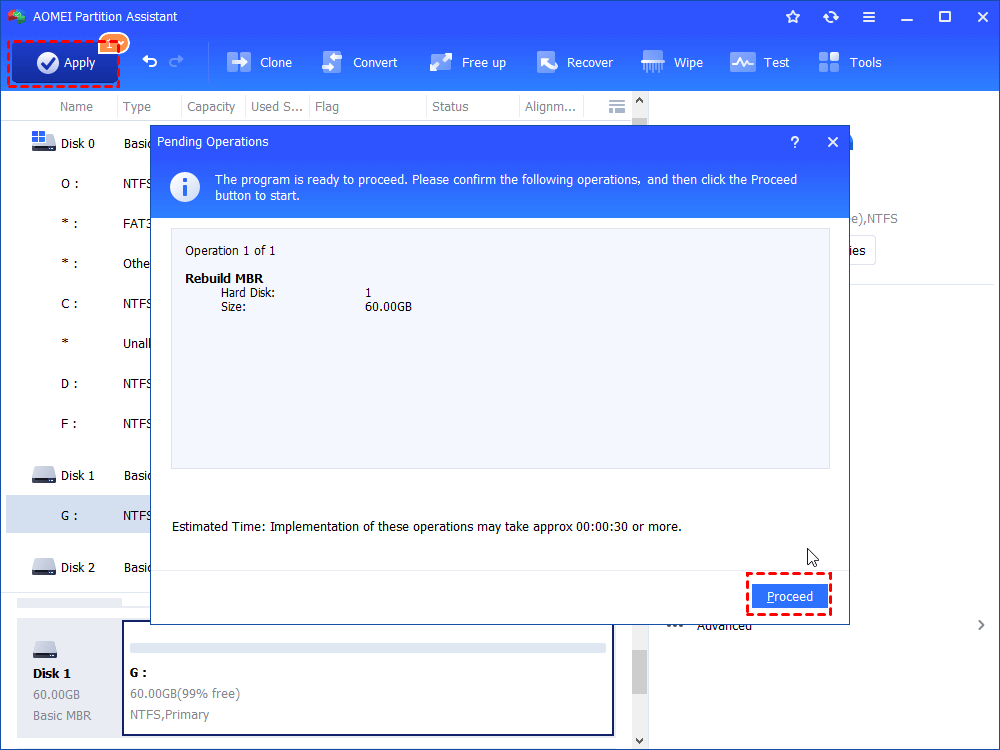
Task: Click the Type column header
Action: coord(136,107)
